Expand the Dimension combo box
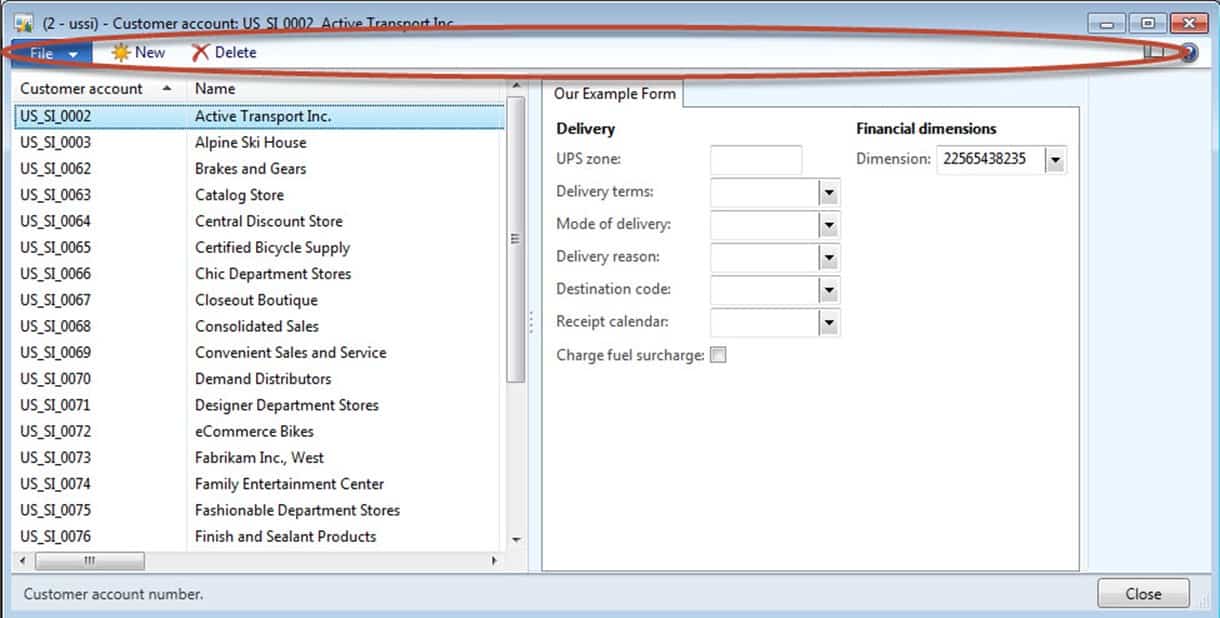Screen dimensions: 1220x618 tap(1058, 158)
